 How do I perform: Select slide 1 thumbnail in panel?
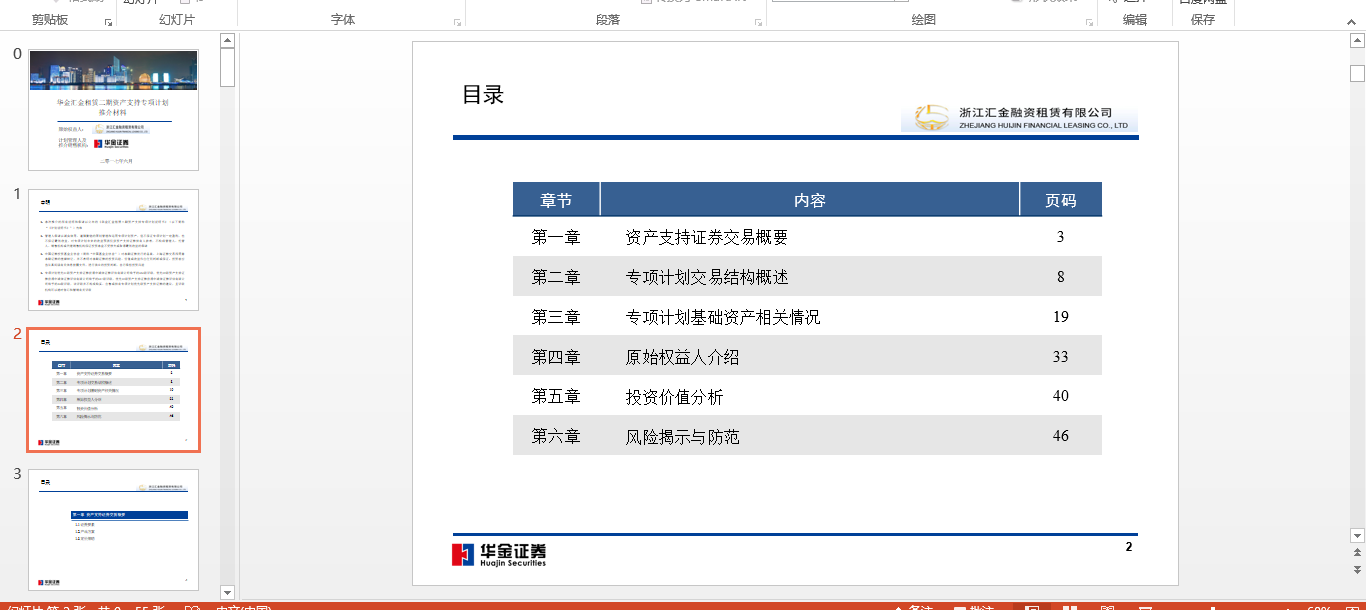coord(113,250)
